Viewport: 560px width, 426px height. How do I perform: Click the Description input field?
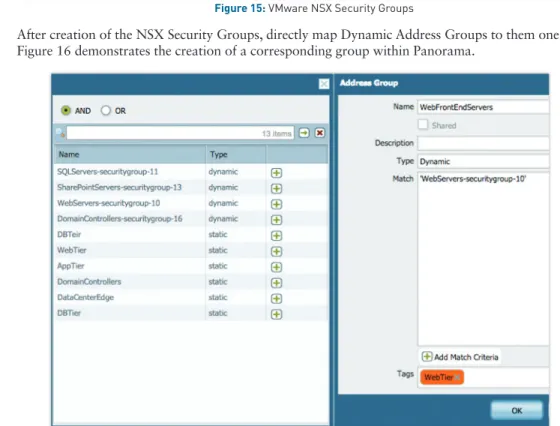point(483,143)
